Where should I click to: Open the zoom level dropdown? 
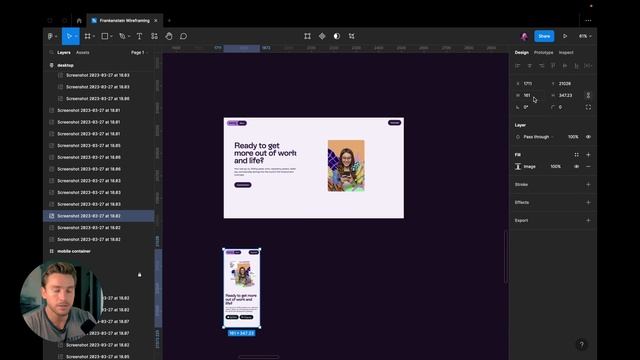click(x=585, y=36)
